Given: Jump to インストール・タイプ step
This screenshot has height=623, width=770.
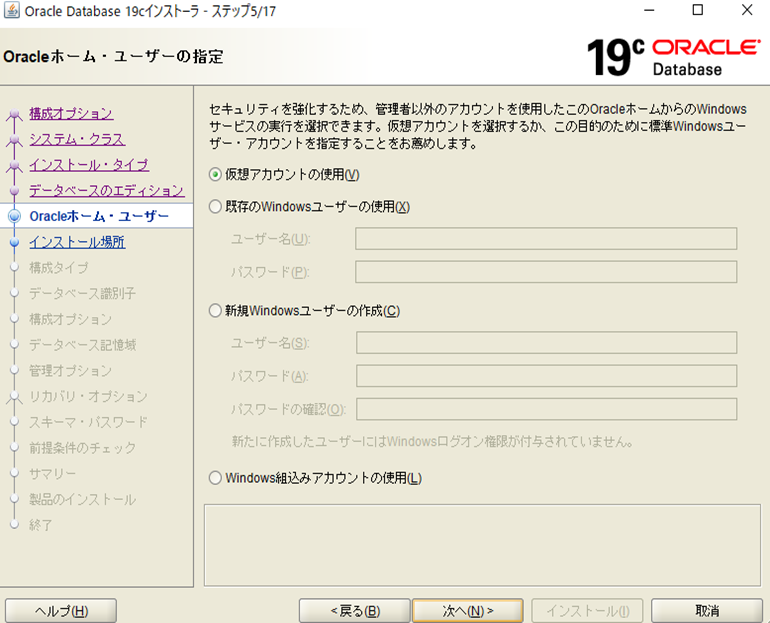Looking at the screenshot, I should pos(89,165).
